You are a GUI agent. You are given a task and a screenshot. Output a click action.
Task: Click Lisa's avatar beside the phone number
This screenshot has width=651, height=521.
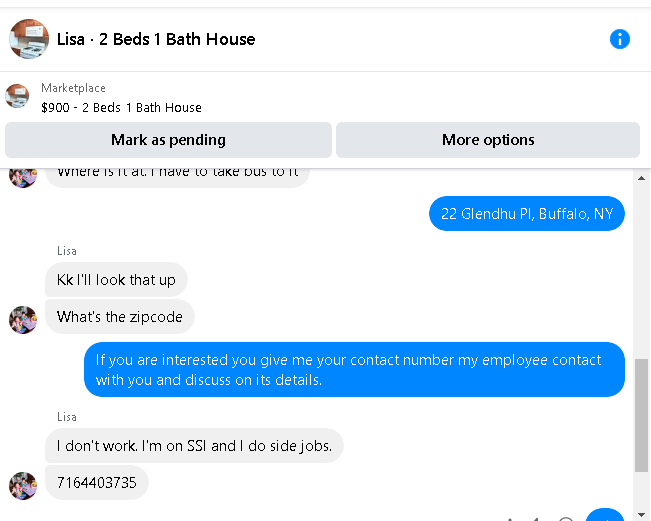(x=23, y=486)
